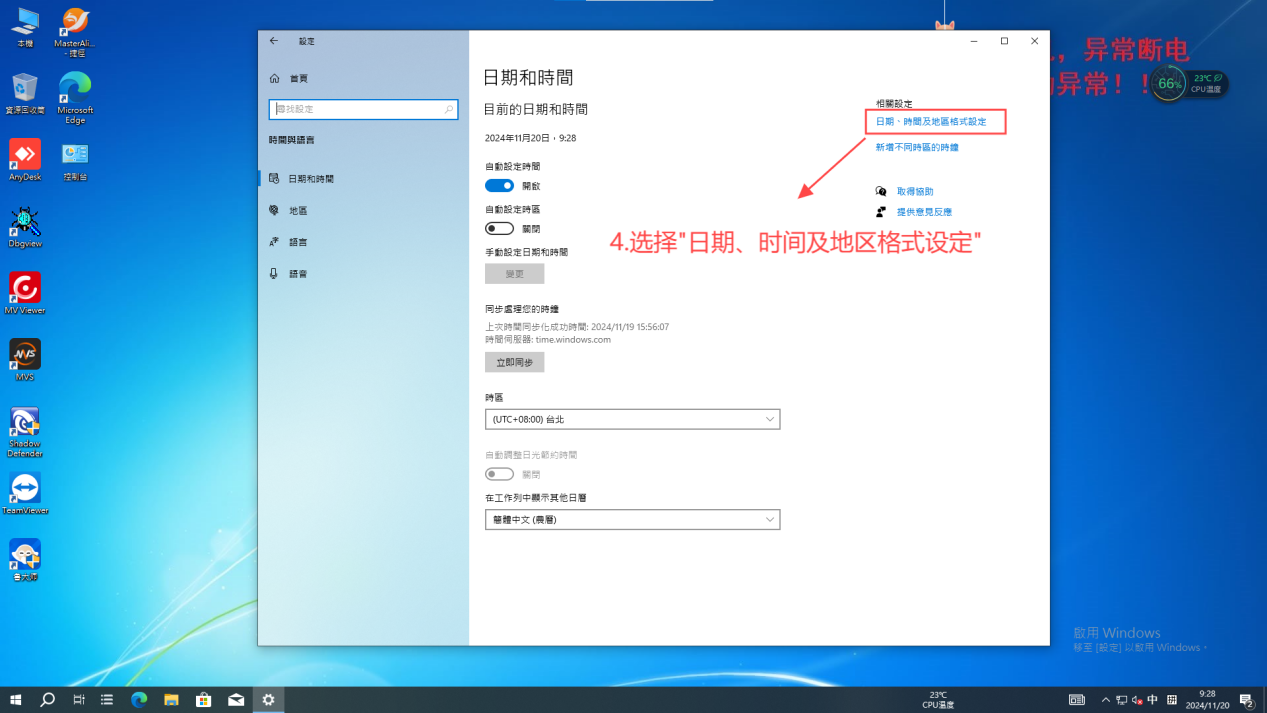Toggle 自動調整日光節約時間 switch

499,474
